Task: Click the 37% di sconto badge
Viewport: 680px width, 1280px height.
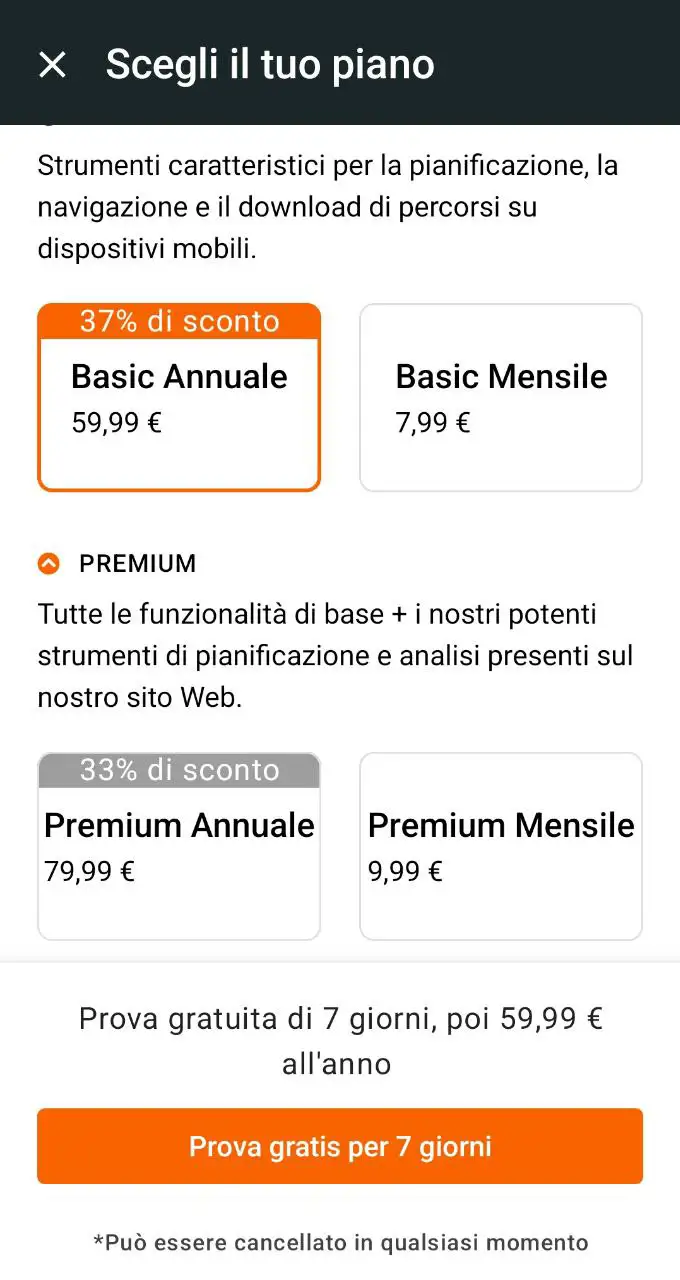Action: pos(179,321)
